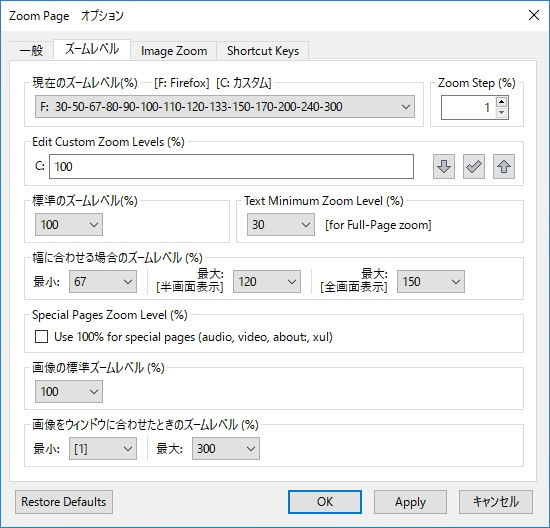Open the 標準のズームレベル dropdown
This screenshot has width=550, height=528.
[x=69, y=225]
